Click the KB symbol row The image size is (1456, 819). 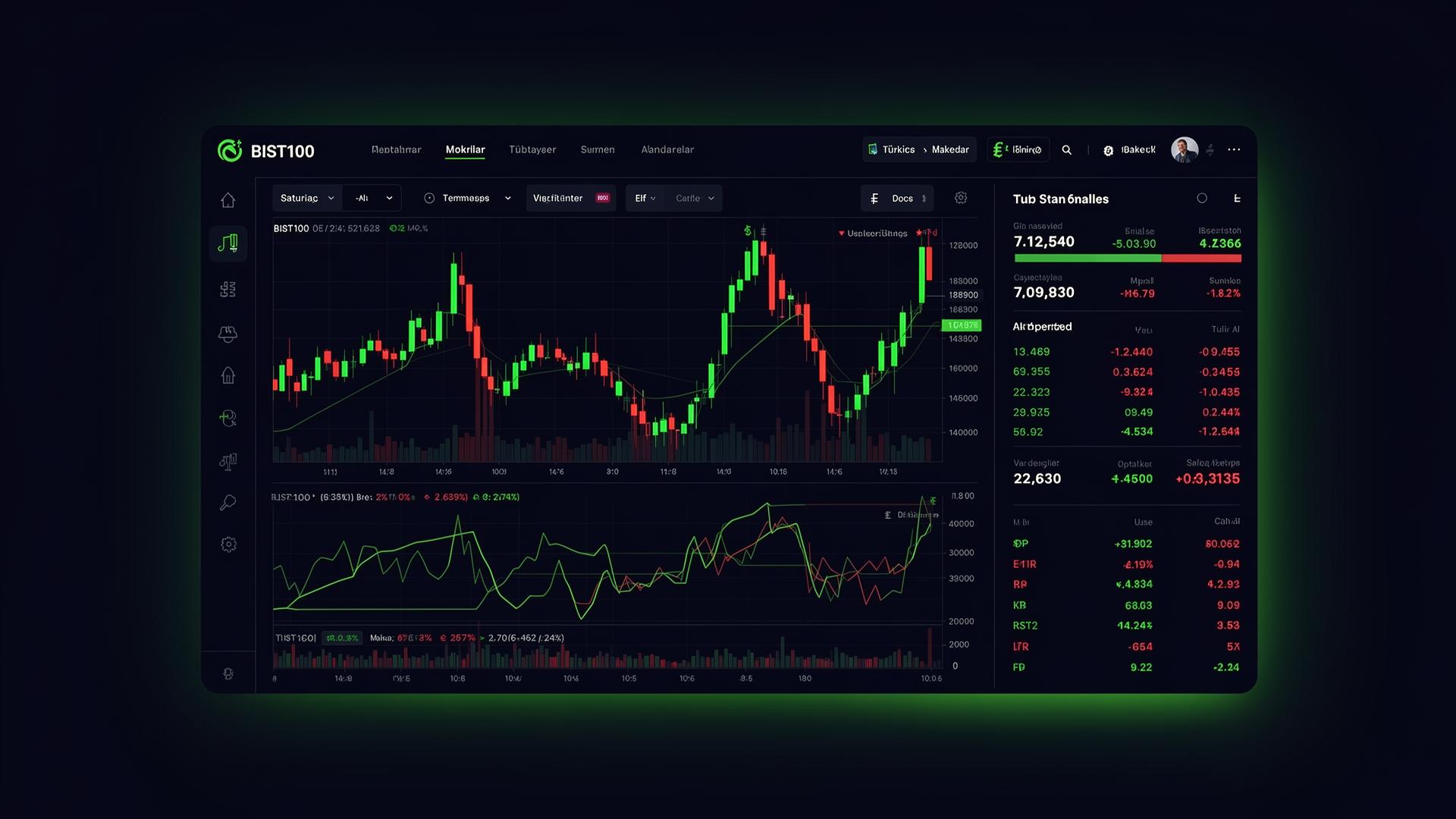1127,605
